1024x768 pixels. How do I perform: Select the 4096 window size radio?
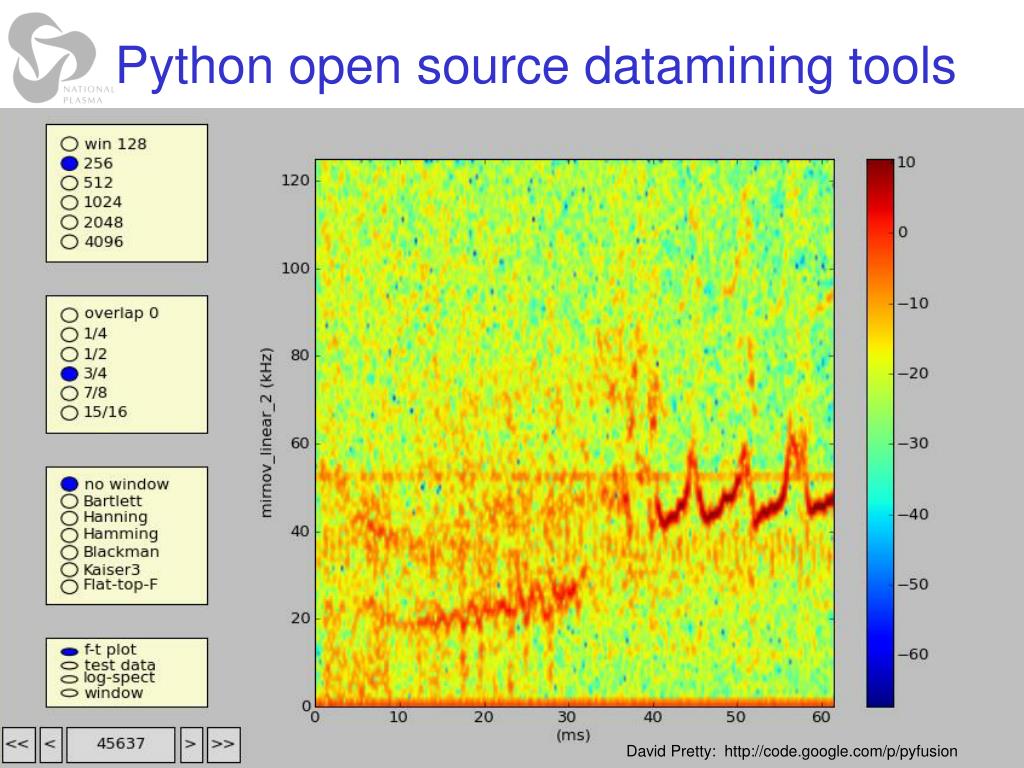pos(69,241)
